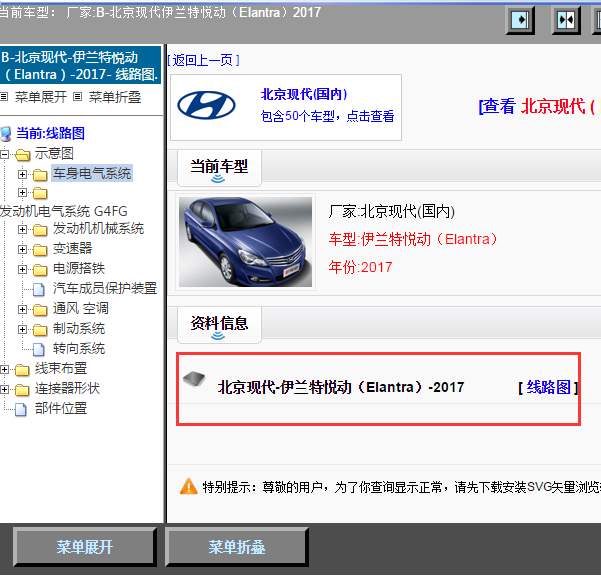Expand the unnamed folder above 发动机电气系统 G4FG
The image size is (601, 578).
click(x=22, y=192)
